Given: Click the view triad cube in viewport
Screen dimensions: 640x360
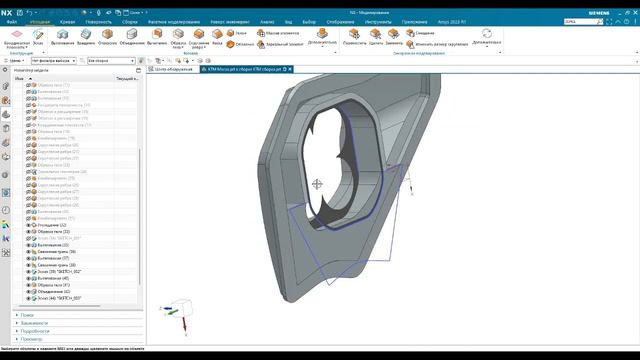Looking at the screenshot, I should pyautogui.click(x=183, y=308).
